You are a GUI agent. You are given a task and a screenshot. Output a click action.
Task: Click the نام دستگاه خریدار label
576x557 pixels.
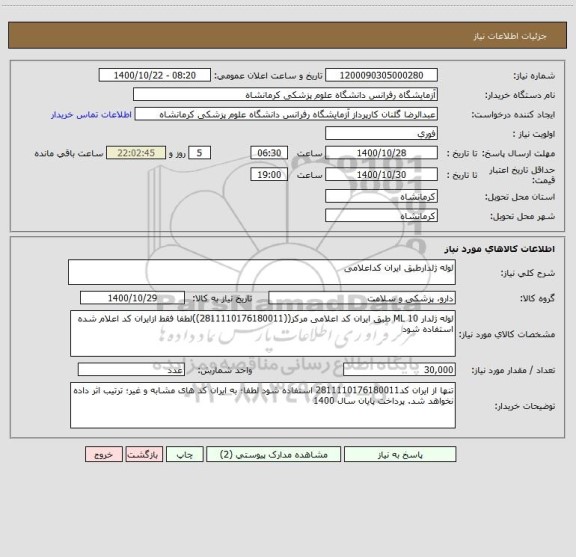[x=520, y=96]
